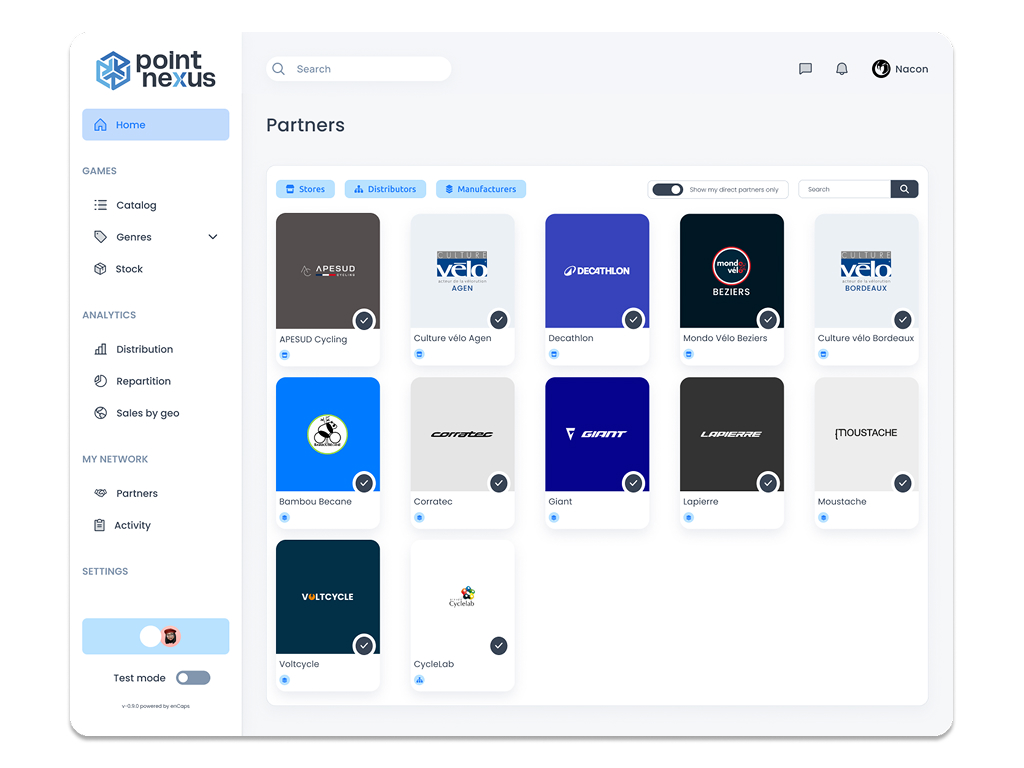Go to Home in sidebar
This screenshot has width=1024, height=768.
(x=155, y=125)
